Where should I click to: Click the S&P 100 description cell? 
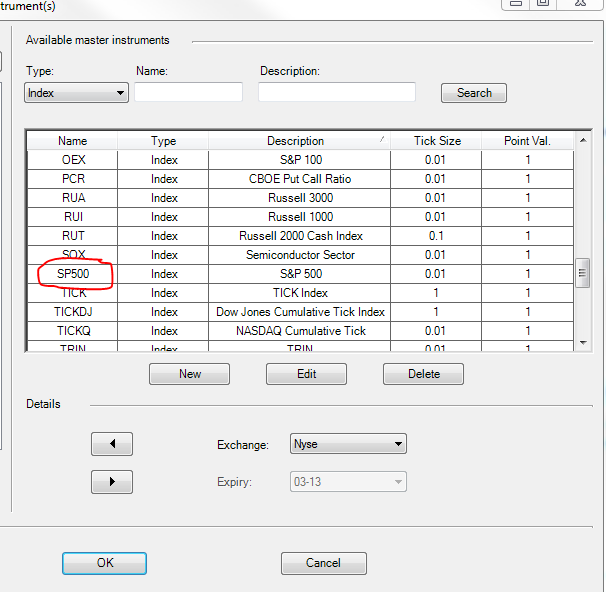[300, 160]
